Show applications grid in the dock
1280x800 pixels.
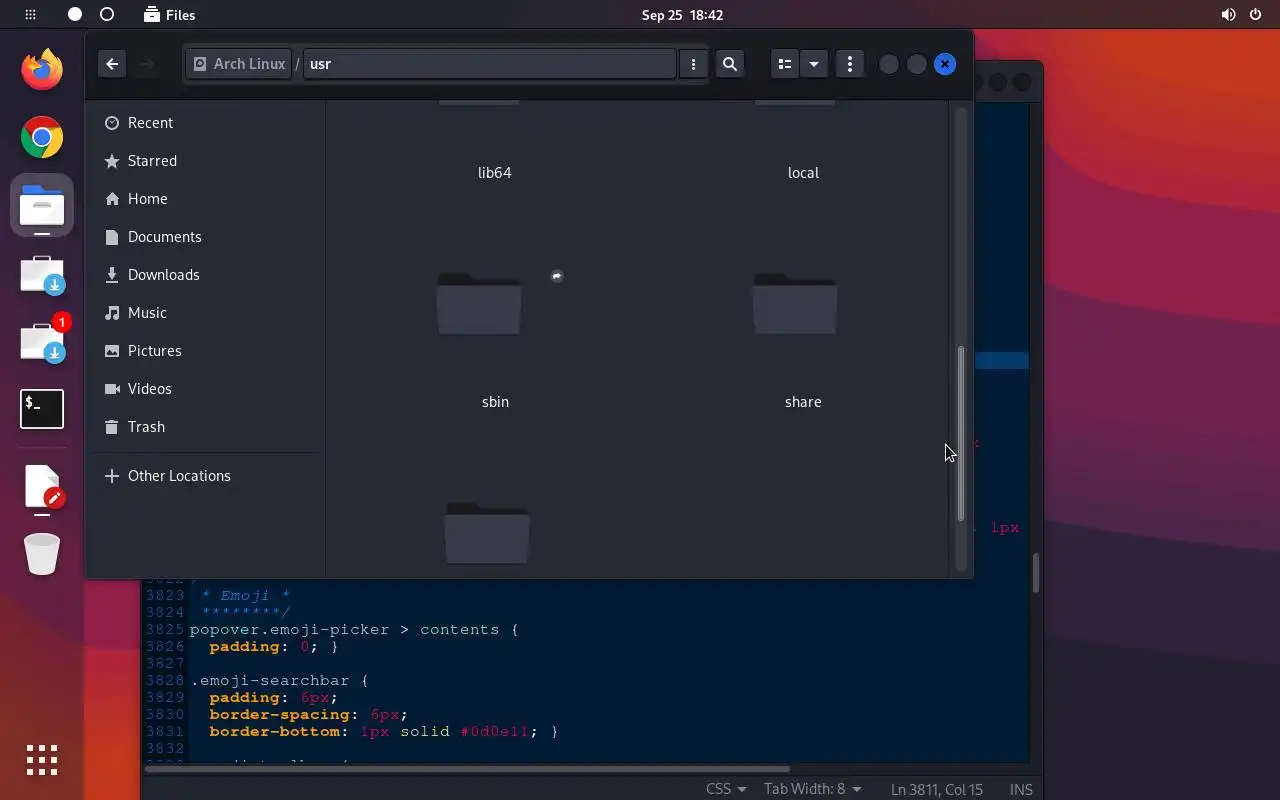(42, 760)
